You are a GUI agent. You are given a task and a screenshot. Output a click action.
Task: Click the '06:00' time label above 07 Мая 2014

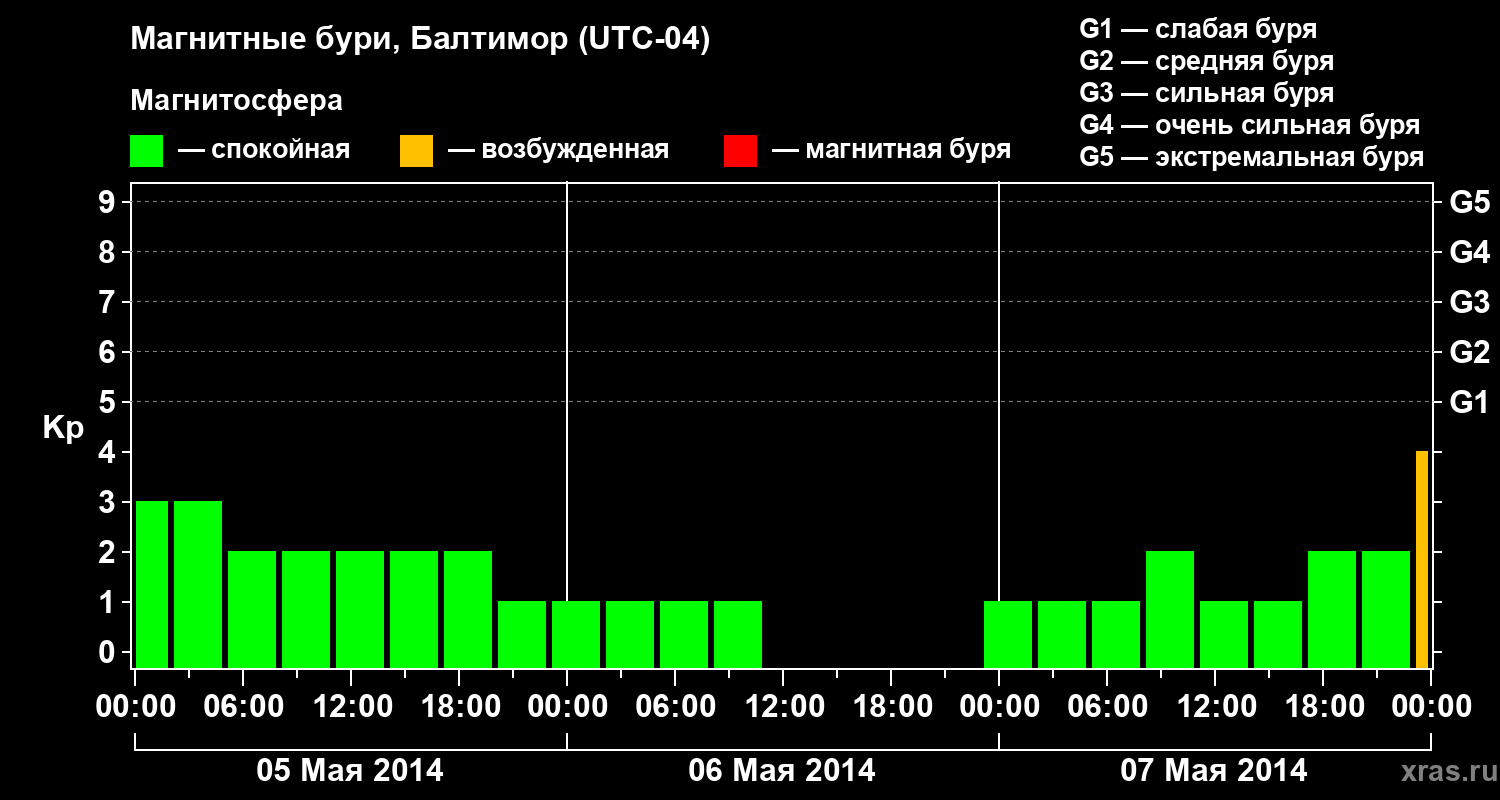coord(1107,706)
